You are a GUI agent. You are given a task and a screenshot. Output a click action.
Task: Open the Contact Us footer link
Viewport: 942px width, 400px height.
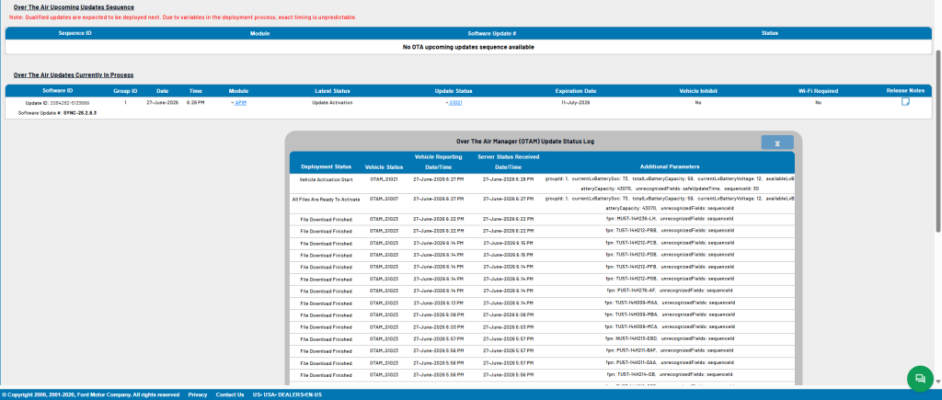tap(230, 395)
